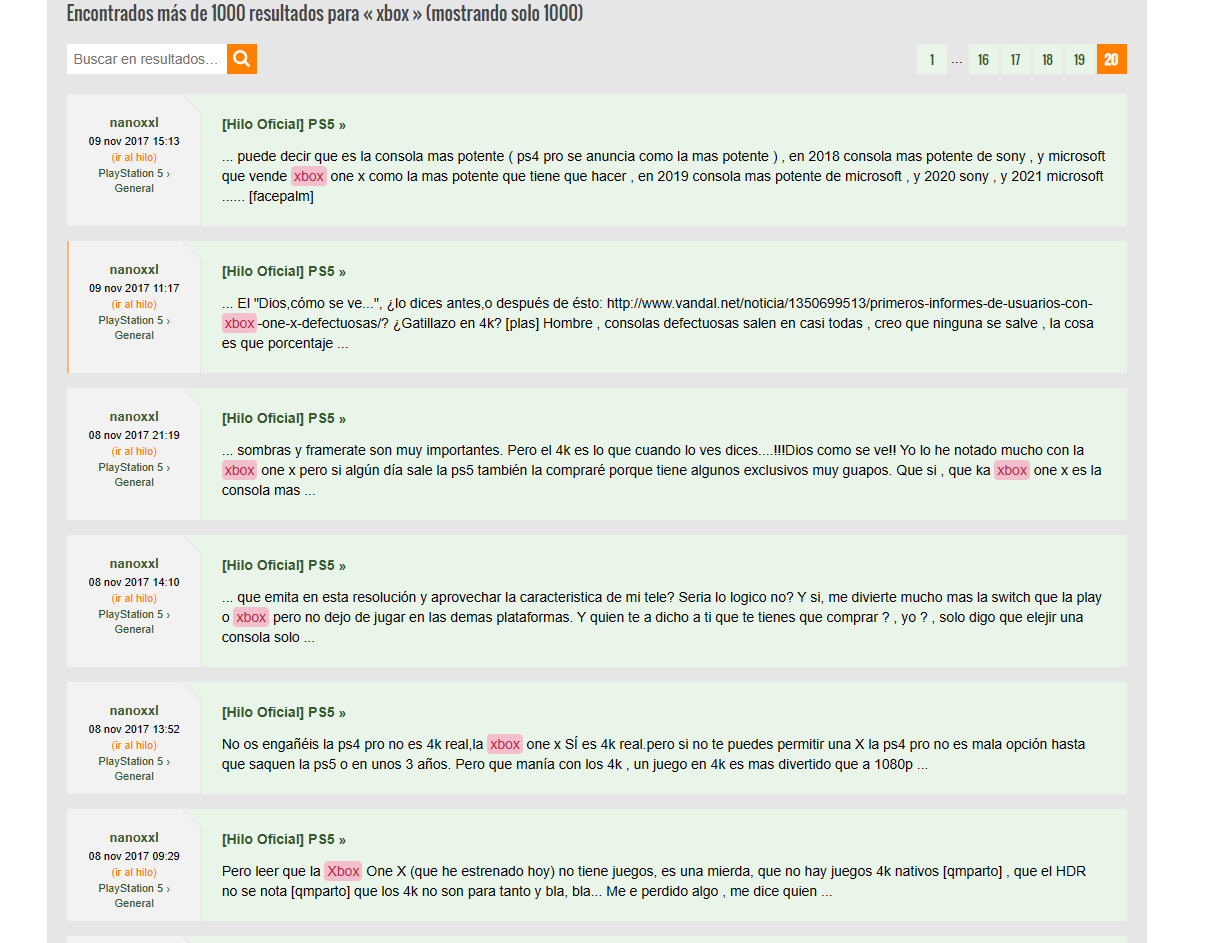Image resolution: width=1218 pixels, height=943 pixels.
Task: Go to results page 19
Action: click(1079, 59)
